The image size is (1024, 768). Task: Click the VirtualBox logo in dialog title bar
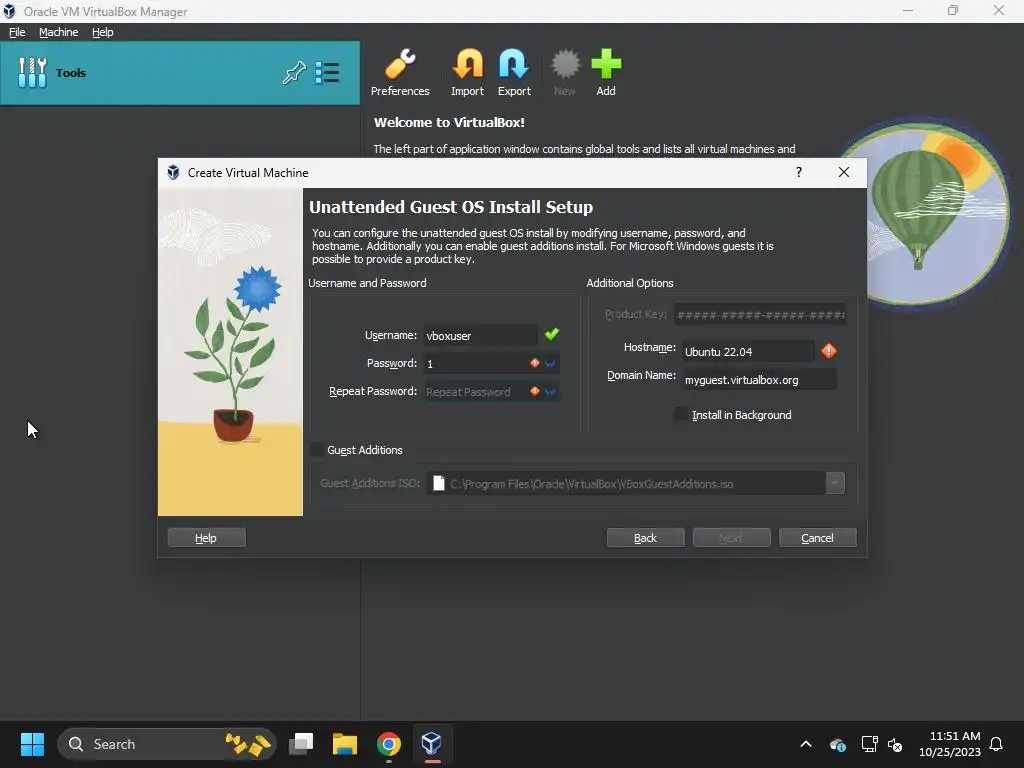coord(173,172)
